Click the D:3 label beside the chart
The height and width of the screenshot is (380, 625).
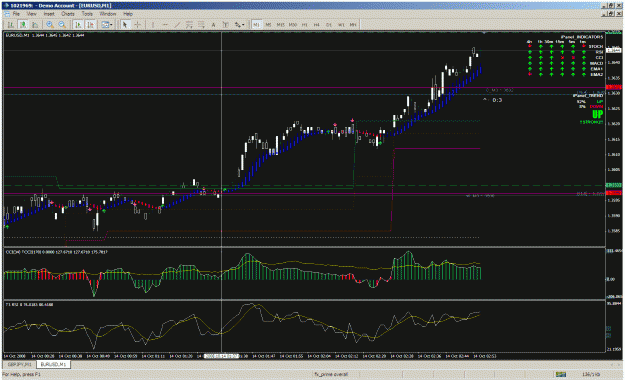(x=497, y=100)
